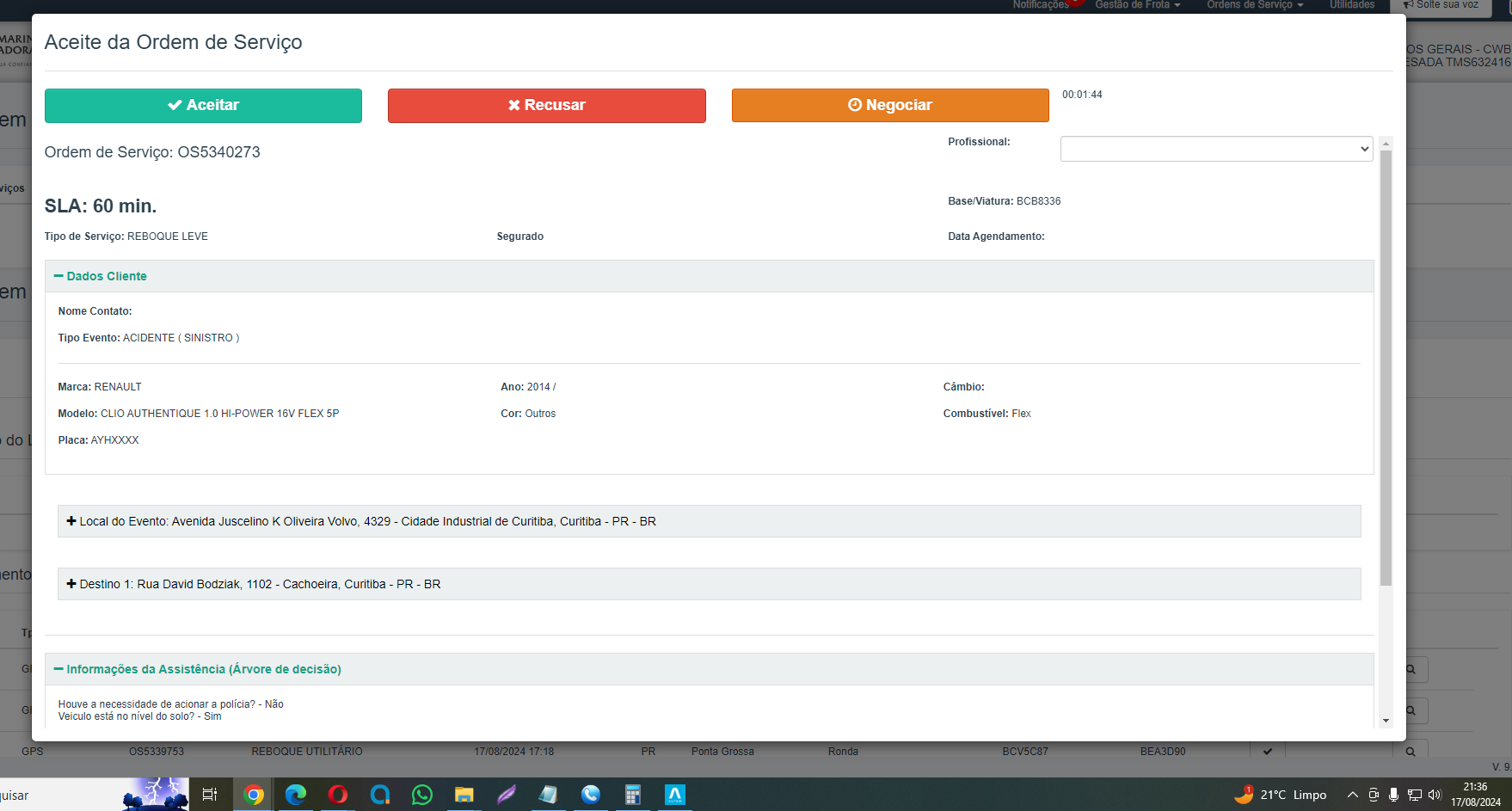1512x811 pixels.
Task: Open Task View in taskbar
Action: 209,795
